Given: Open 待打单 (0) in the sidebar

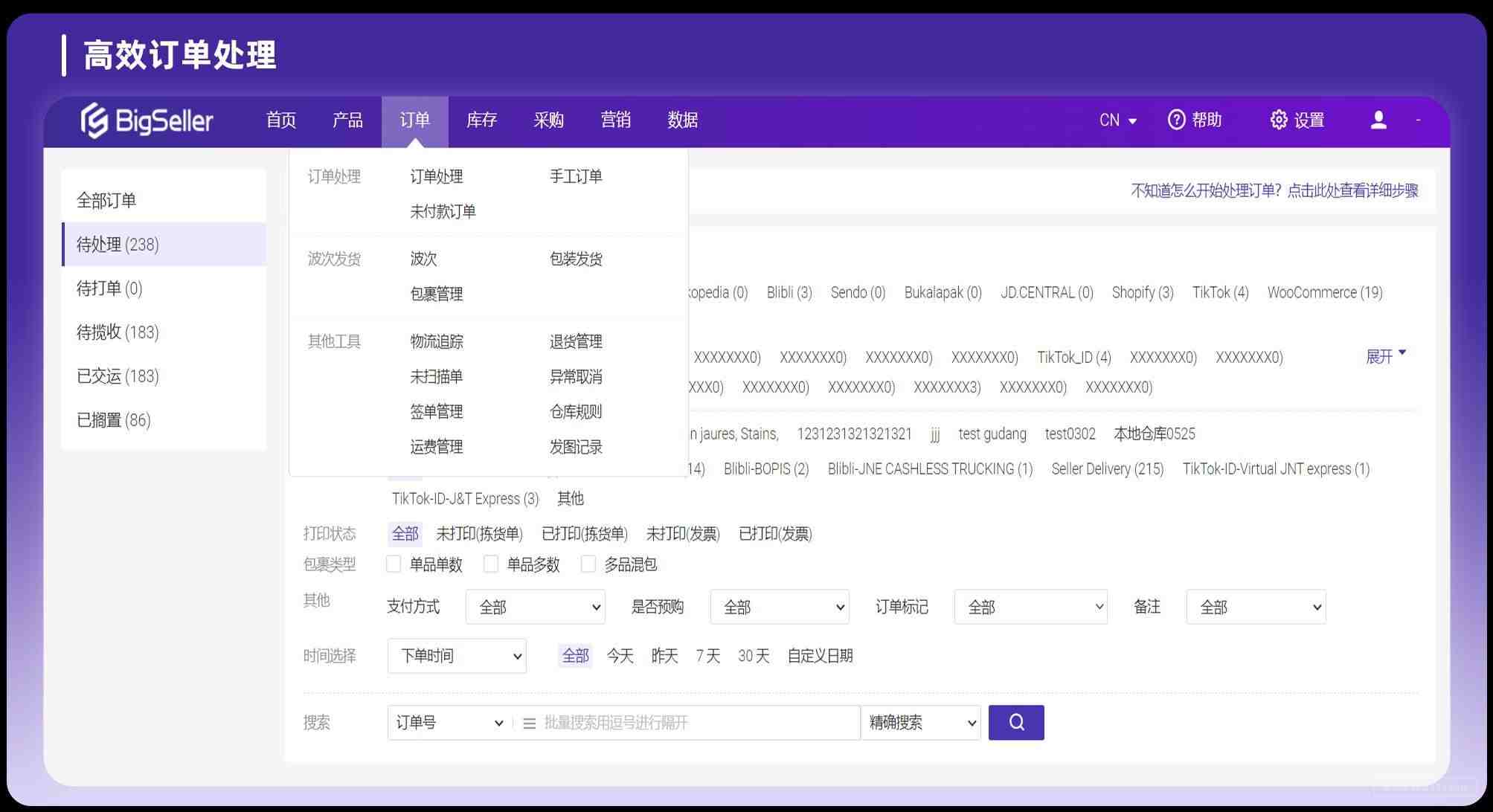Looking at the screenshot, I should coord(164,288).
